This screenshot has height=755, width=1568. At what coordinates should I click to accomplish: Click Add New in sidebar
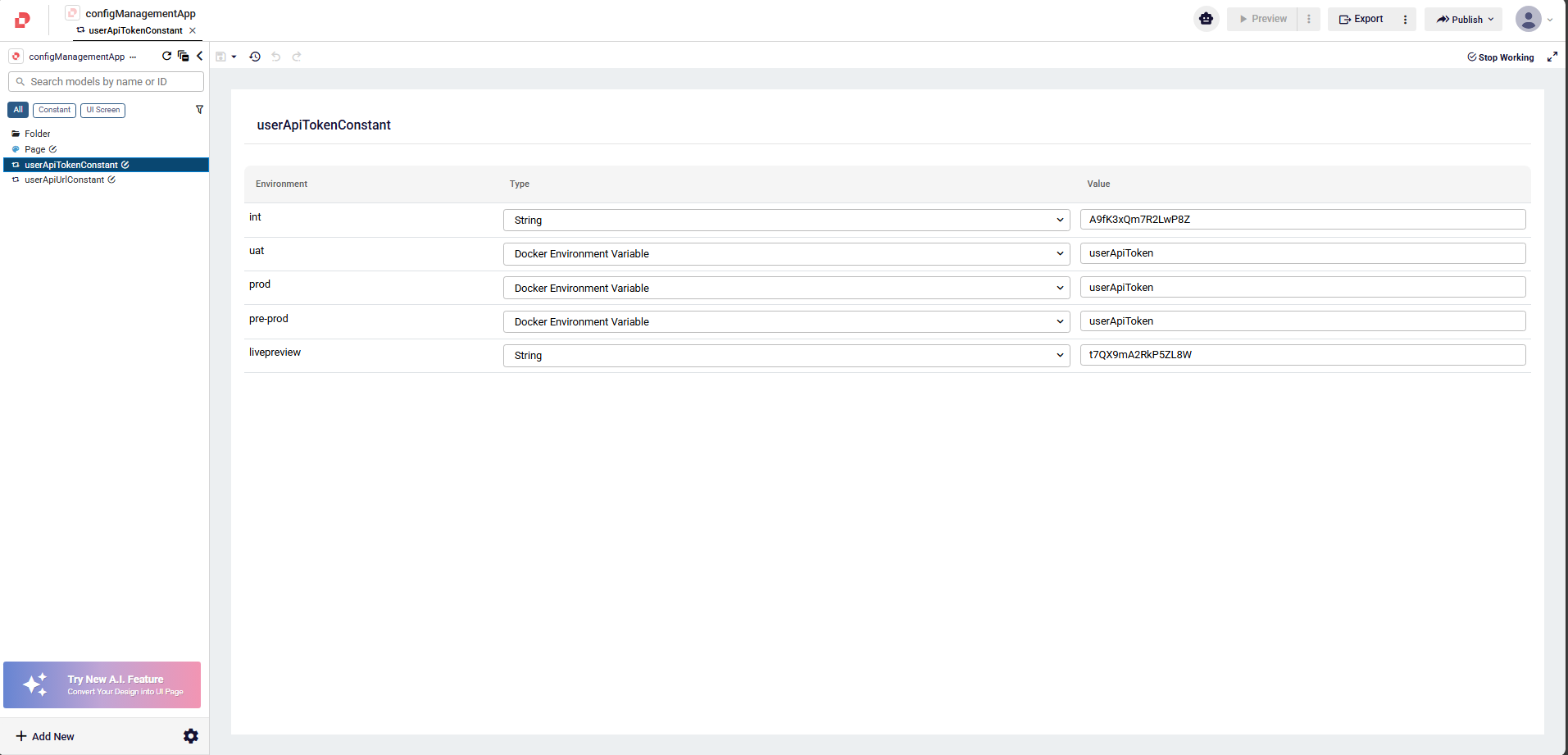pyautogui.click(x=45, y=736)
